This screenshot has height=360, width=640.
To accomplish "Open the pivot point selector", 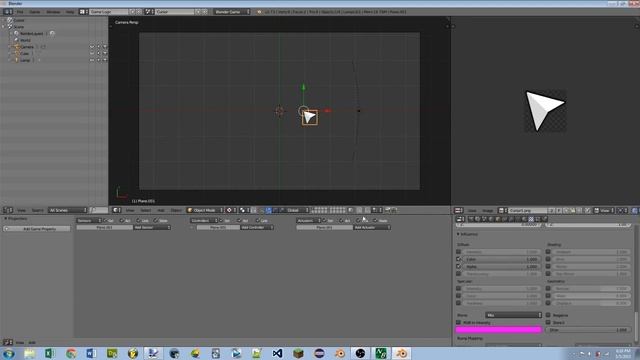I will point(244,210).
